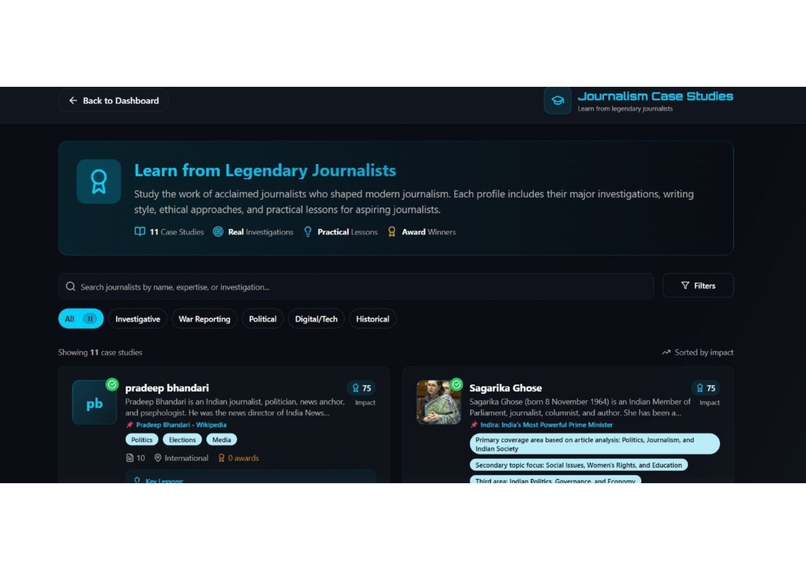Click the book icon beside 11 Case Studies
The image size is (806, 570).
140,232
